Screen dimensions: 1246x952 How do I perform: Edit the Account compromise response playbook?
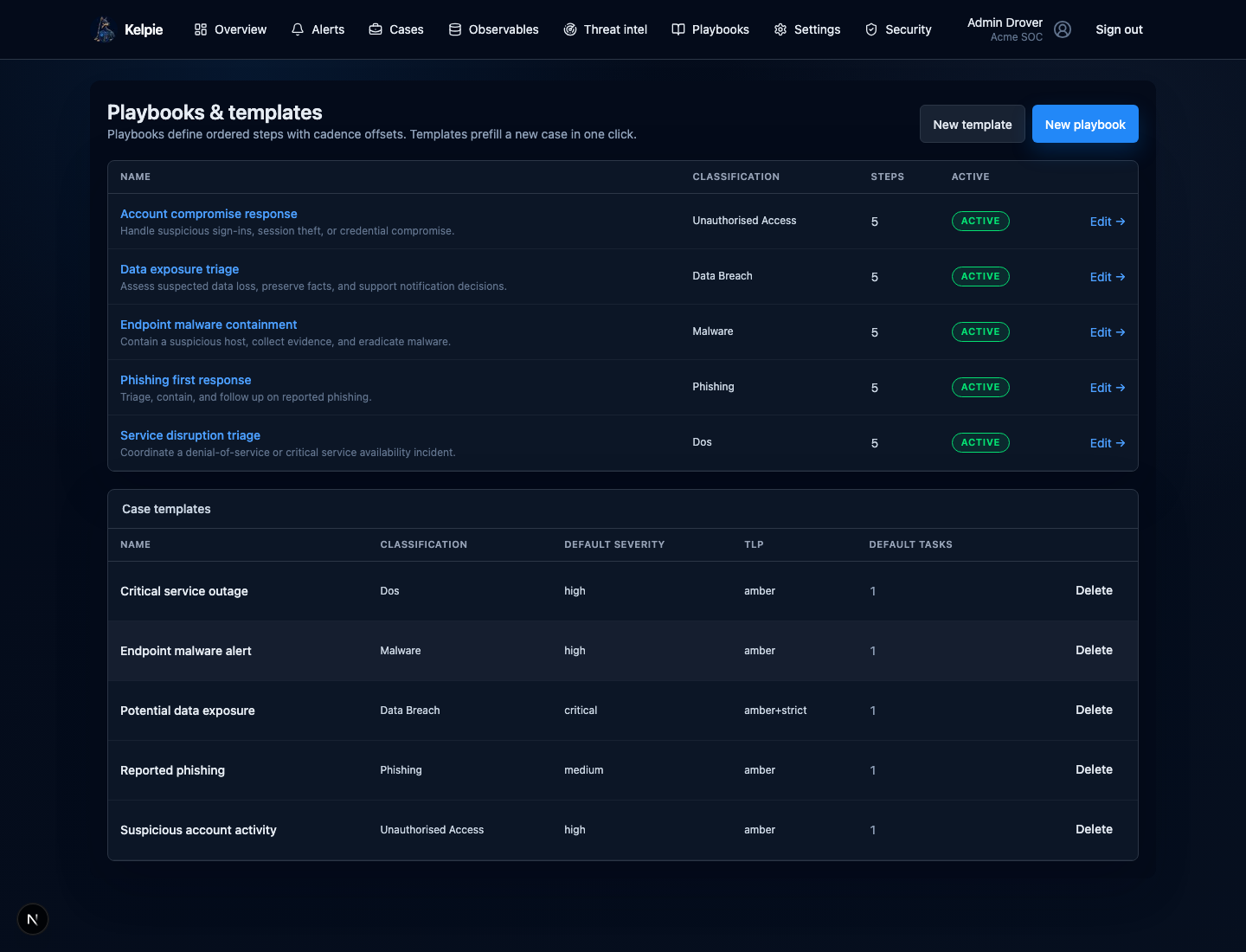tap(1108, 222)
